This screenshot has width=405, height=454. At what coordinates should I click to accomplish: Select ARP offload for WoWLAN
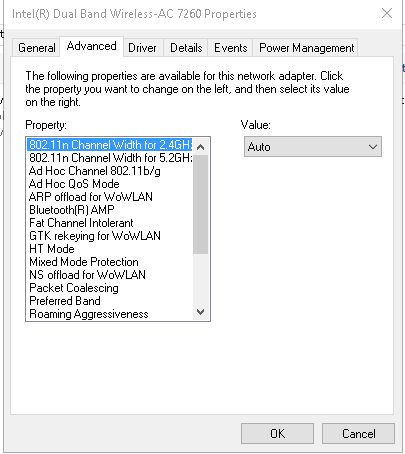110,197
